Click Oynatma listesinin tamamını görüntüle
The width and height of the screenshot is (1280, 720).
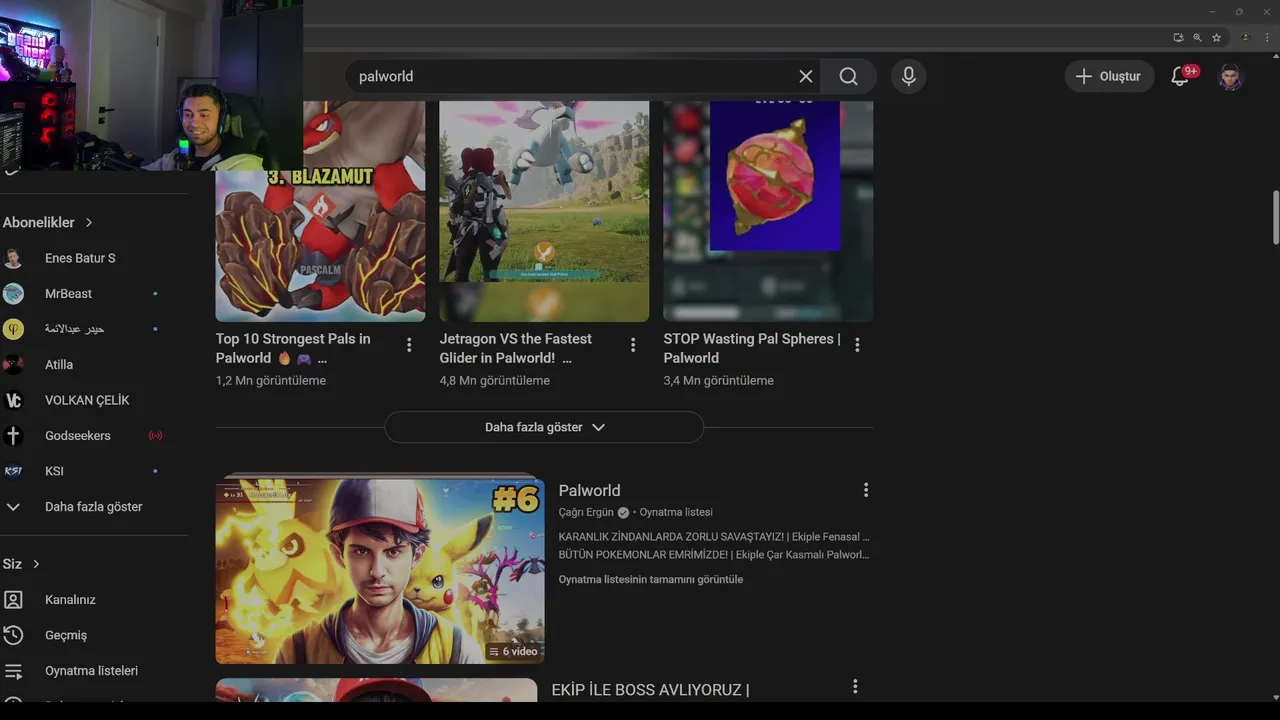pyautogui.click(x=651, y=580)
